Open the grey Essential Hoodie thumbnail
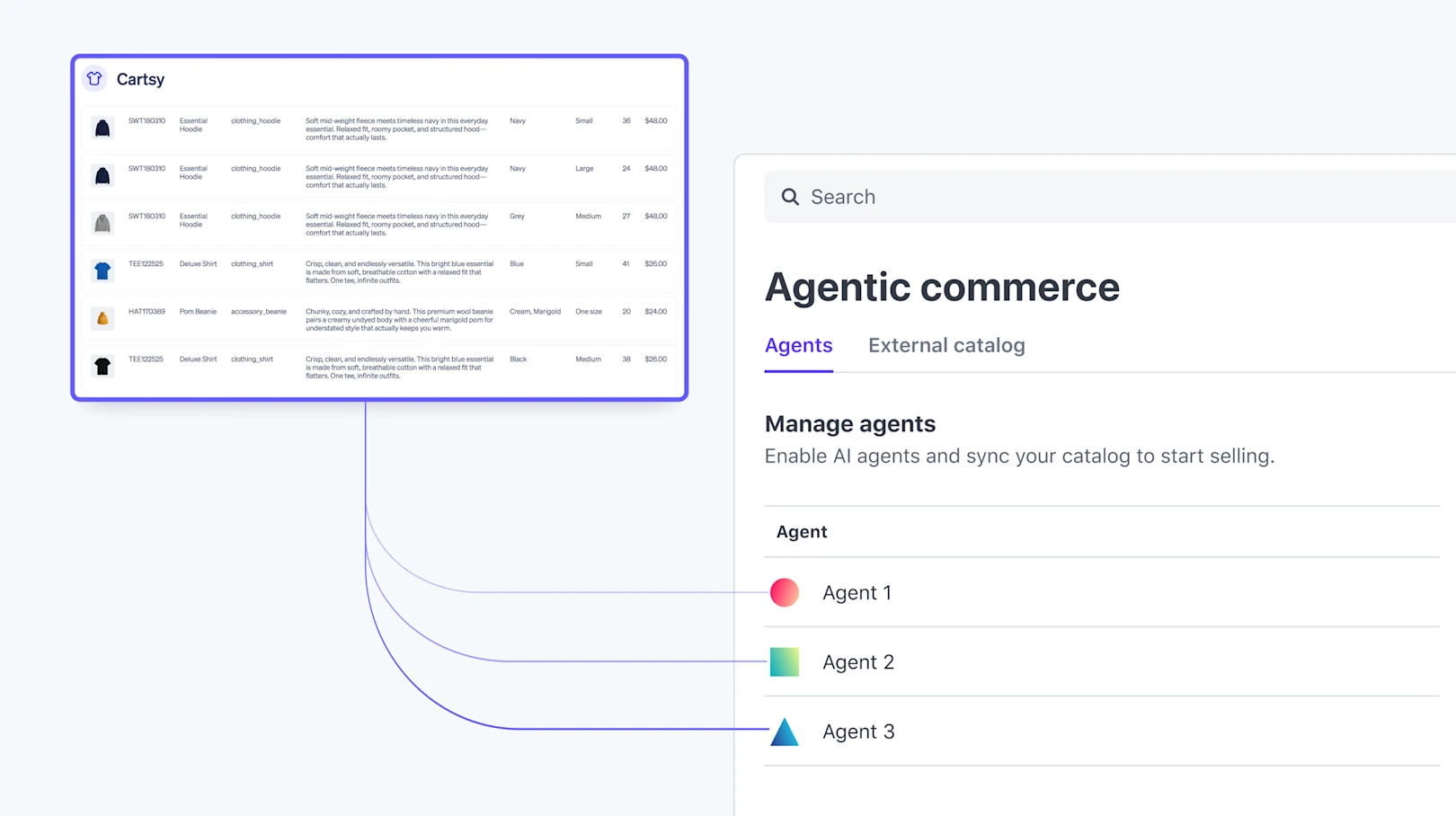 click(x=102, y=223)
